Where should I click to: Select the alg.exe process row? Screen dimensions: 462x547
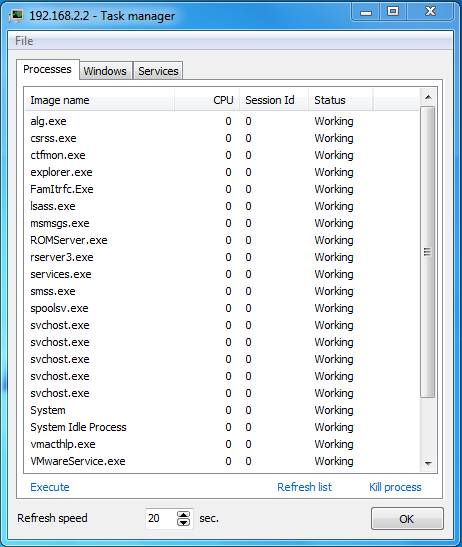(x=222, y=121)
